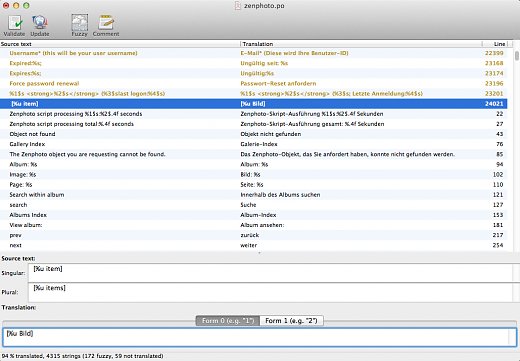The image size is (520, 361).
Task: Select "The Zenphoto object you are requesting cannot be found."
Action: click(x=254, y=154)
